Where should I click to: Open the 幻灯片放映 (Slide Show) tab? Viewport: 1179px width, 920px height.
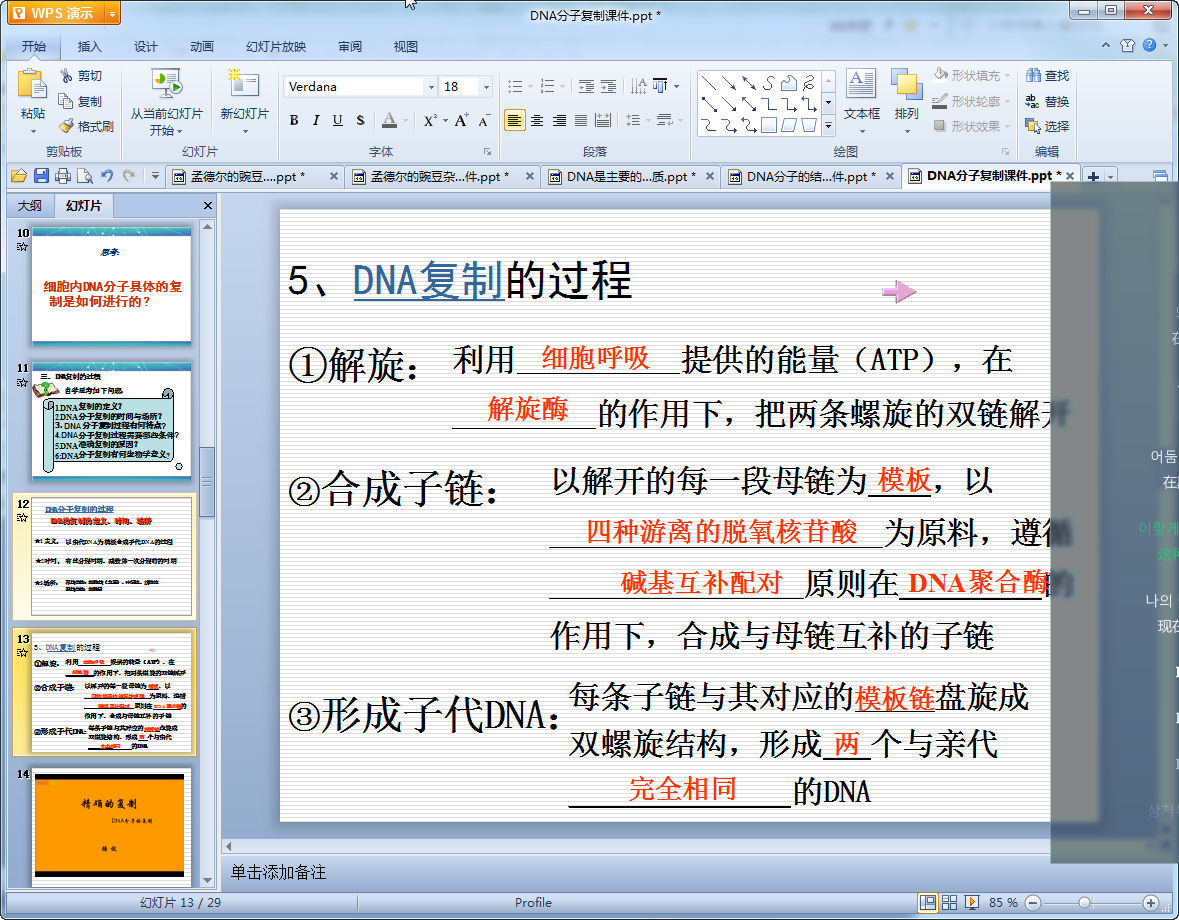[x=276, y=47]
